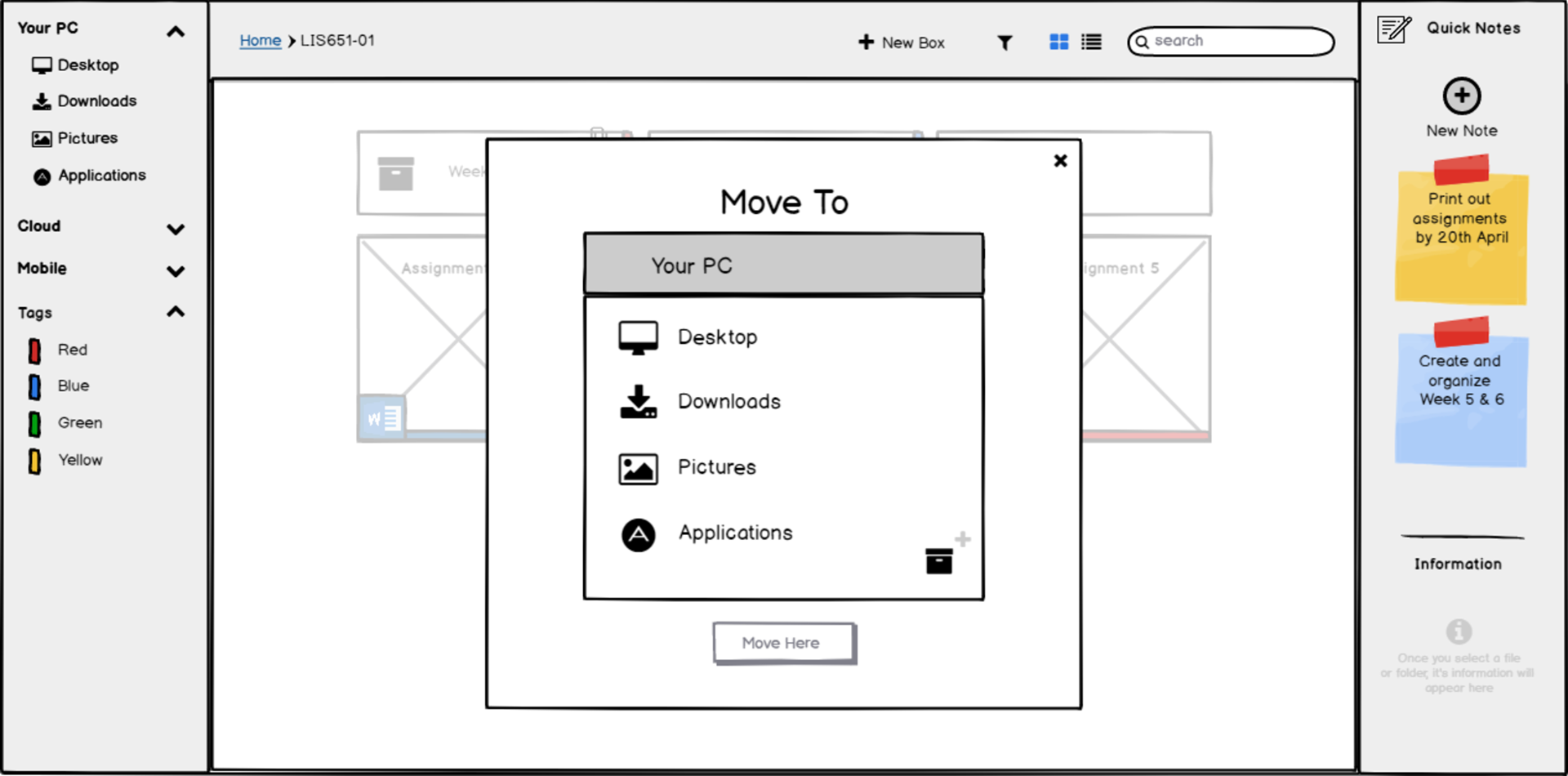Click the Red tag label
Image resolution: width=1568 pixels, height=776 pixels.
coord(73,350)
